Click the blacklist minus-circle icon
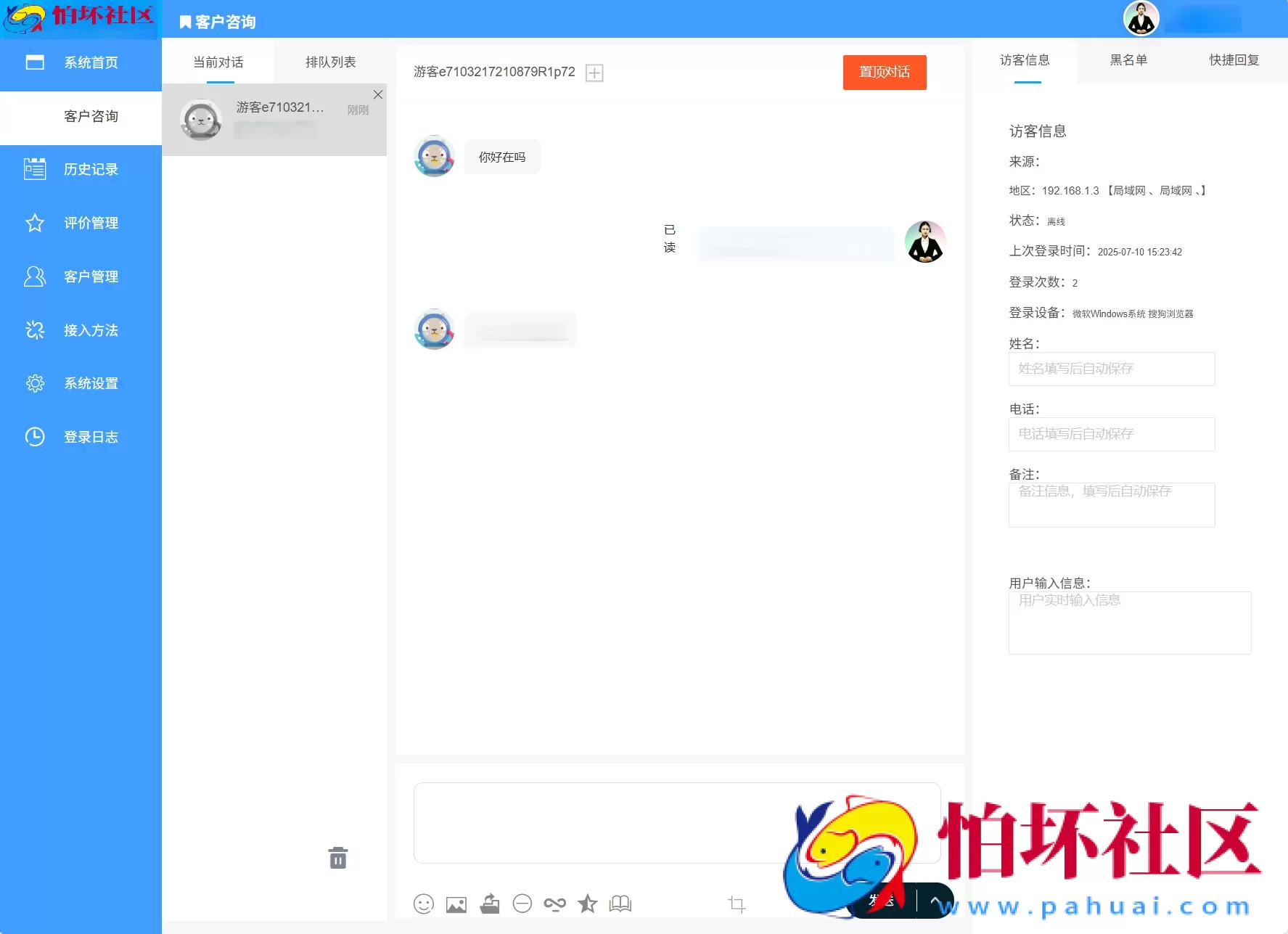 [522, 904]
